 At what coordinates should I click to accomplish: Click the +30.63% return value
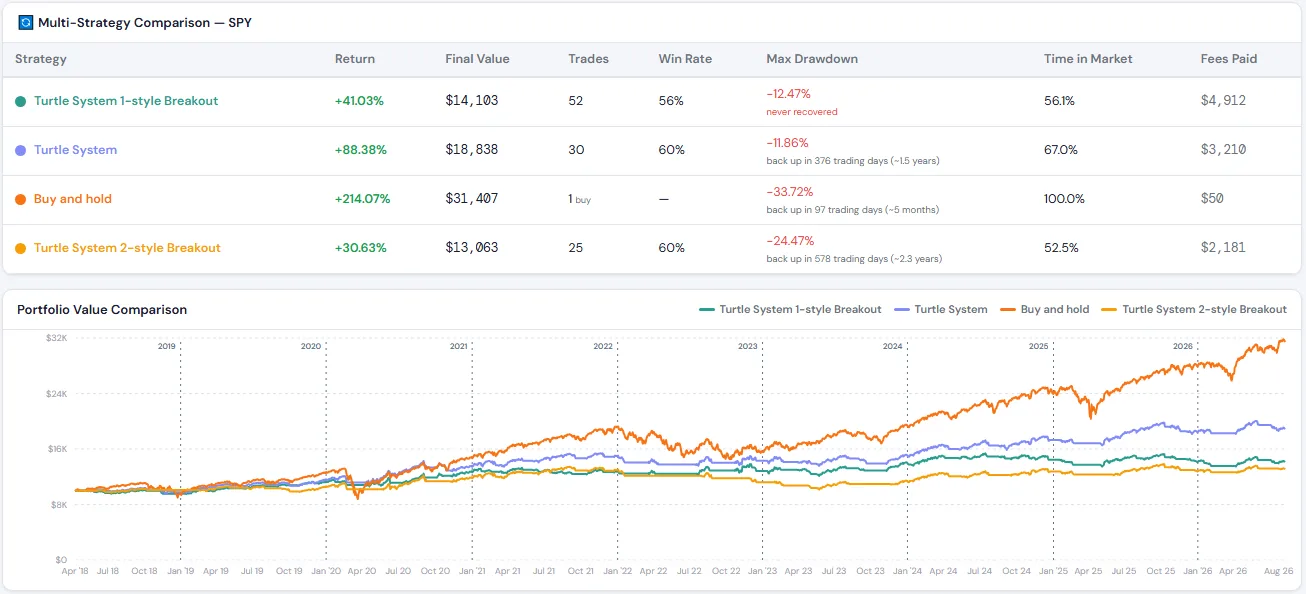(x=360, y=248)
